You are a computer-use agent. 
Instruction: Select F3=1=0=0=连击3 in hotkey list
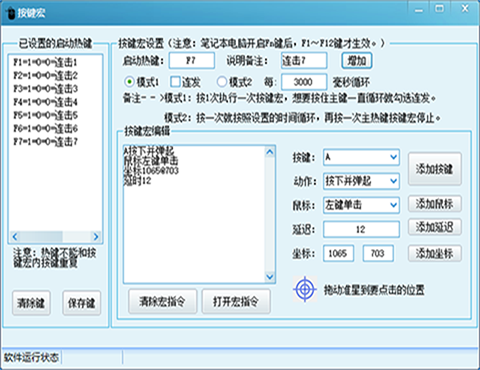pos(45,89)
